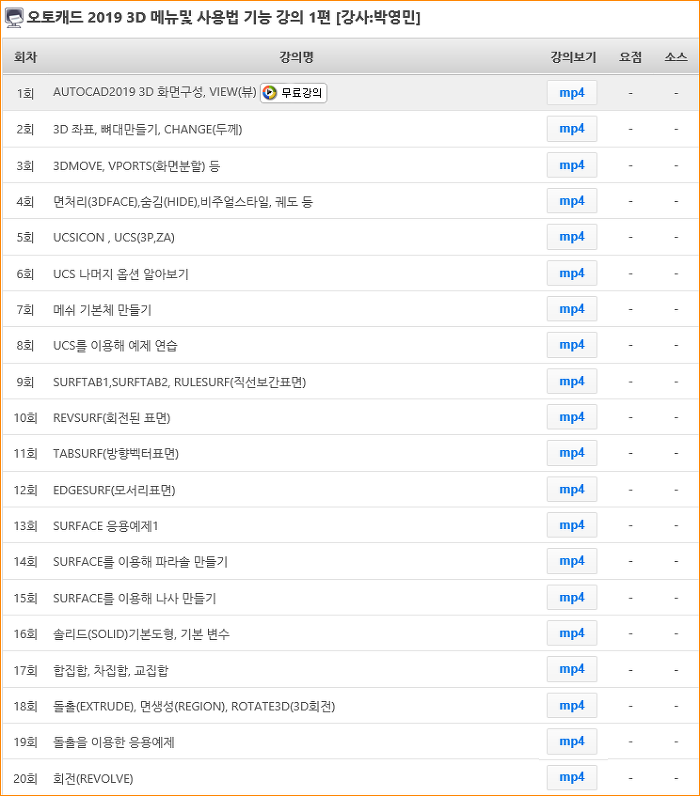Select title 면처리(3DFACE),숨김(HIDE),비주얼스타일

coord(183,202)
